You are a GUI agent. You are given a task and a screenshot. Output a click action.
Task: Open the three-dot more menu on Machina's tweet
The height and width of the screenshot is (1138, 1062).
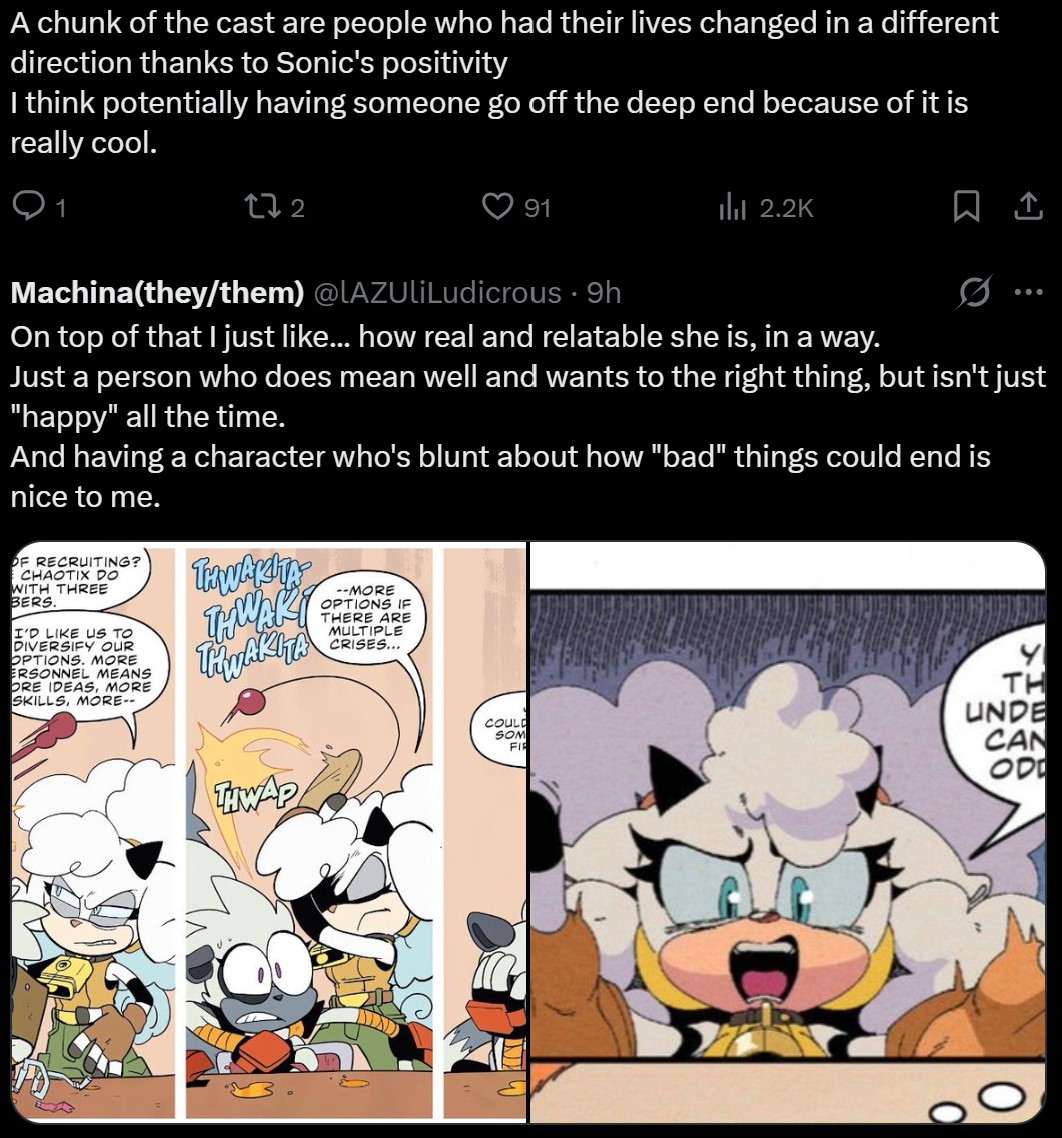pos(1028,292)
